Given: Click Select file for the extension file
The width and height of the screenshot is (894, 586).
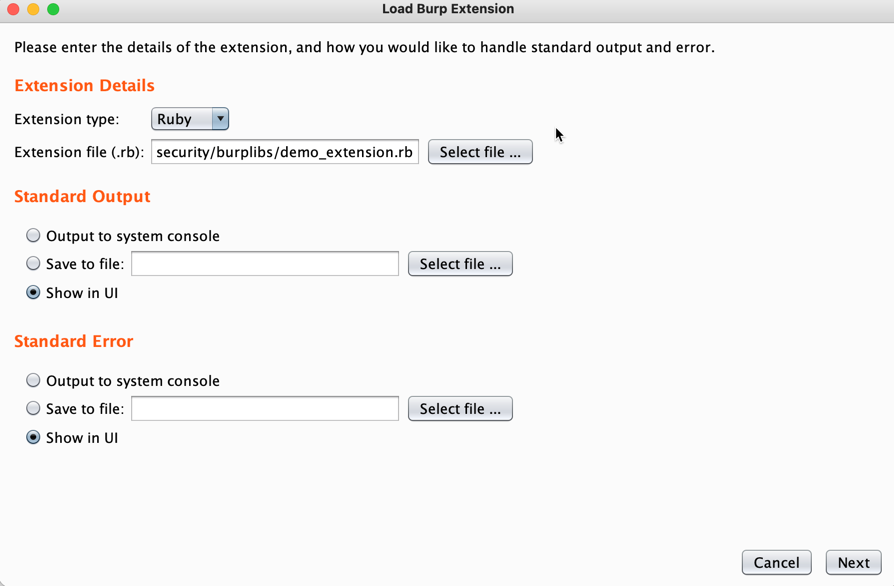Looking at the screenshot, I should coord(480,151).
